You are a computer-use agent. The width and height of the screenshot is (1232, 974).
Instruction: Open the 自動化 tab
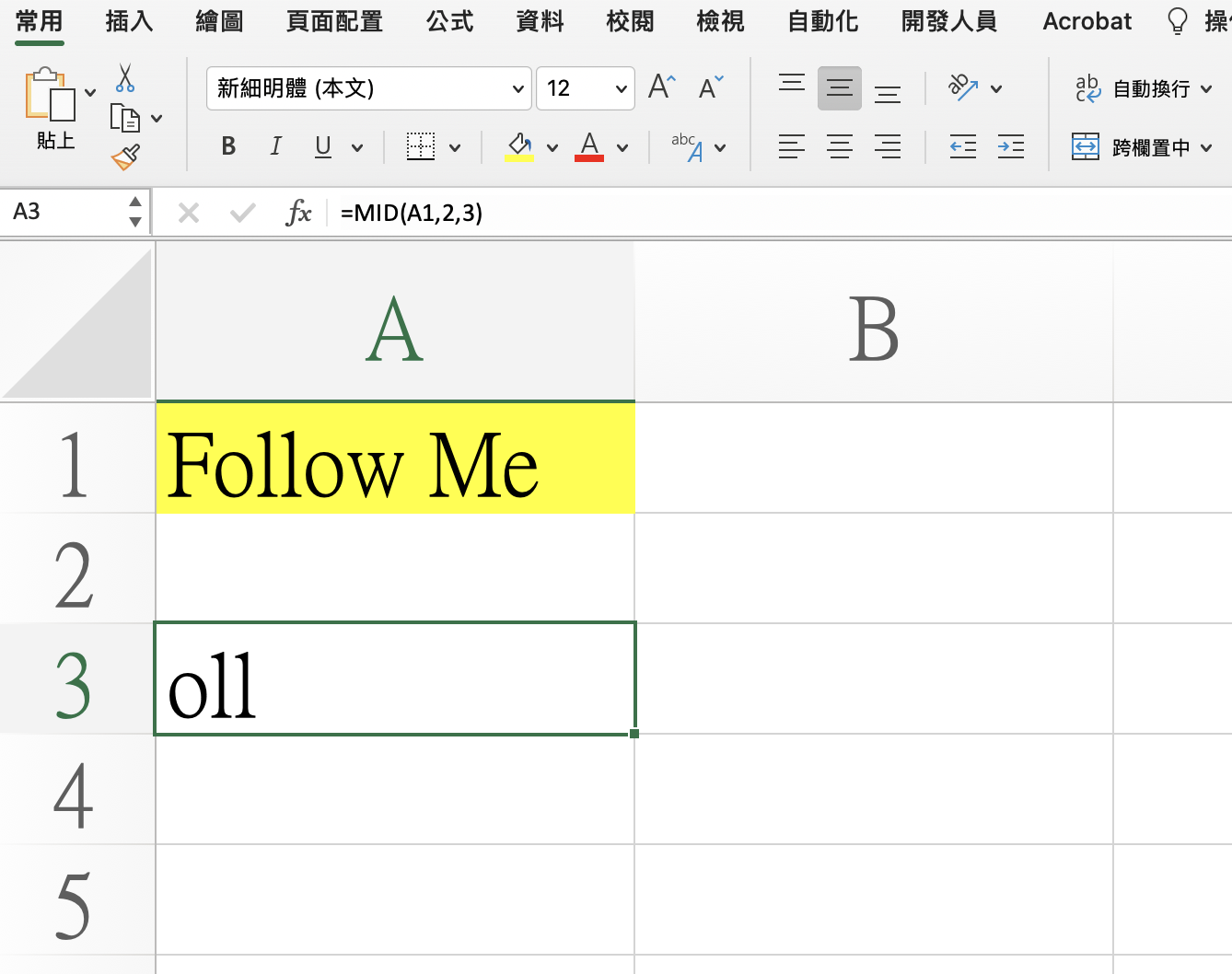[822, 21]
